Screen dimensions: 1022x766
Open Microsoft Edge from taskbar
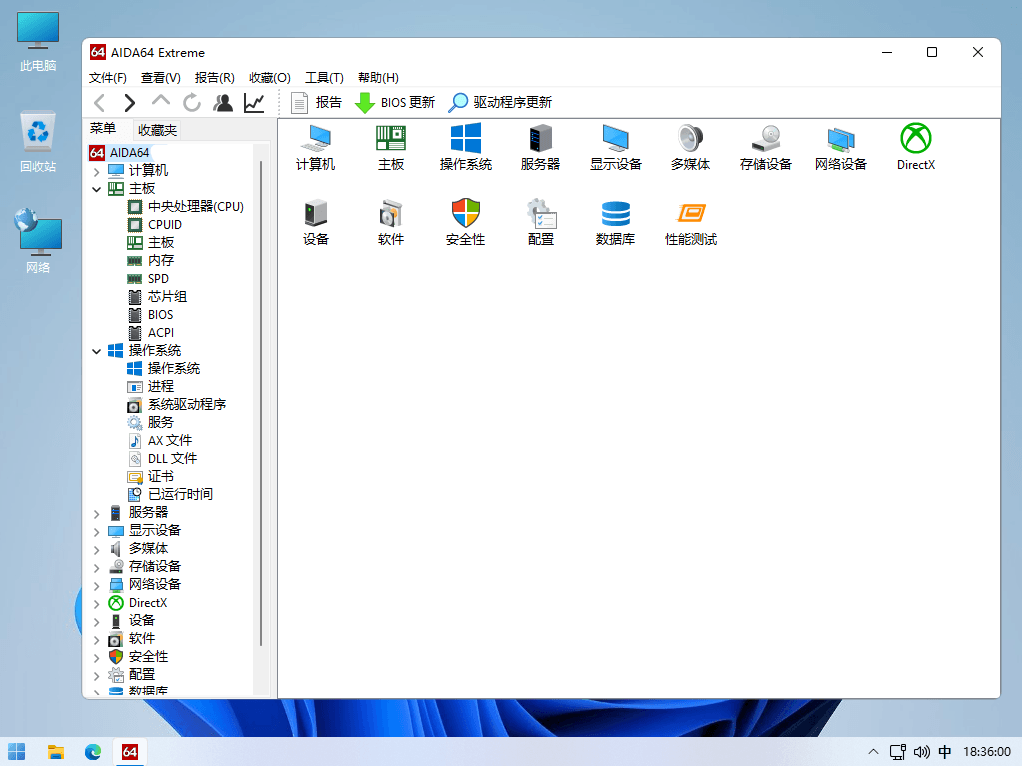93,752
